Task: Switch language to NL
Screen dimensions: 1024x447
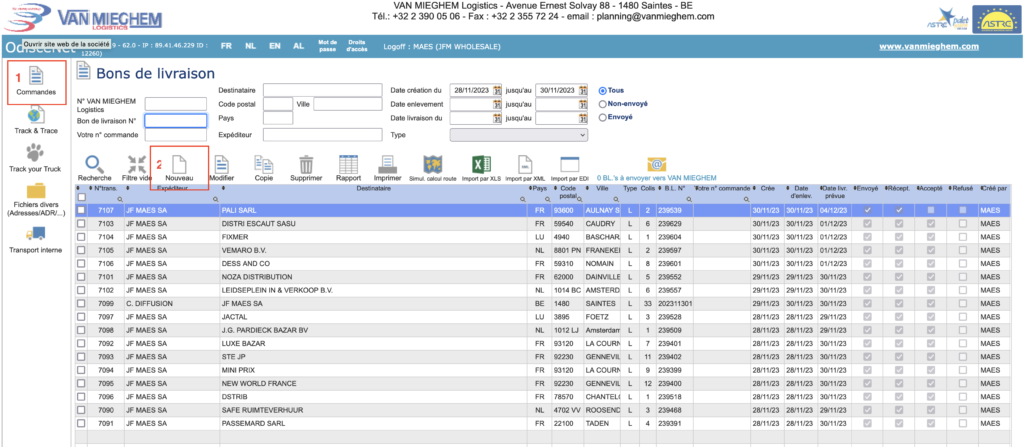Action: 249,46
